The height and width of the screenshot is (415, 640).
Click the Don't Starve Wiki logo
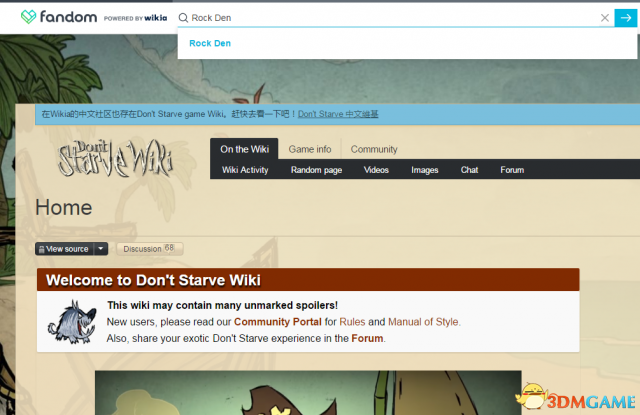pyautogui.click(x=116, y=158)
